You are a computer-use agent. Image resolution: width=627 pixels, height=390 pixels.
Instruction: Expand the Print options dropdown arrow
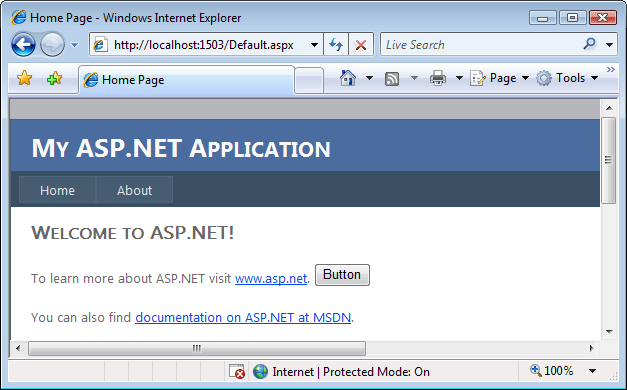pos(459,78)
